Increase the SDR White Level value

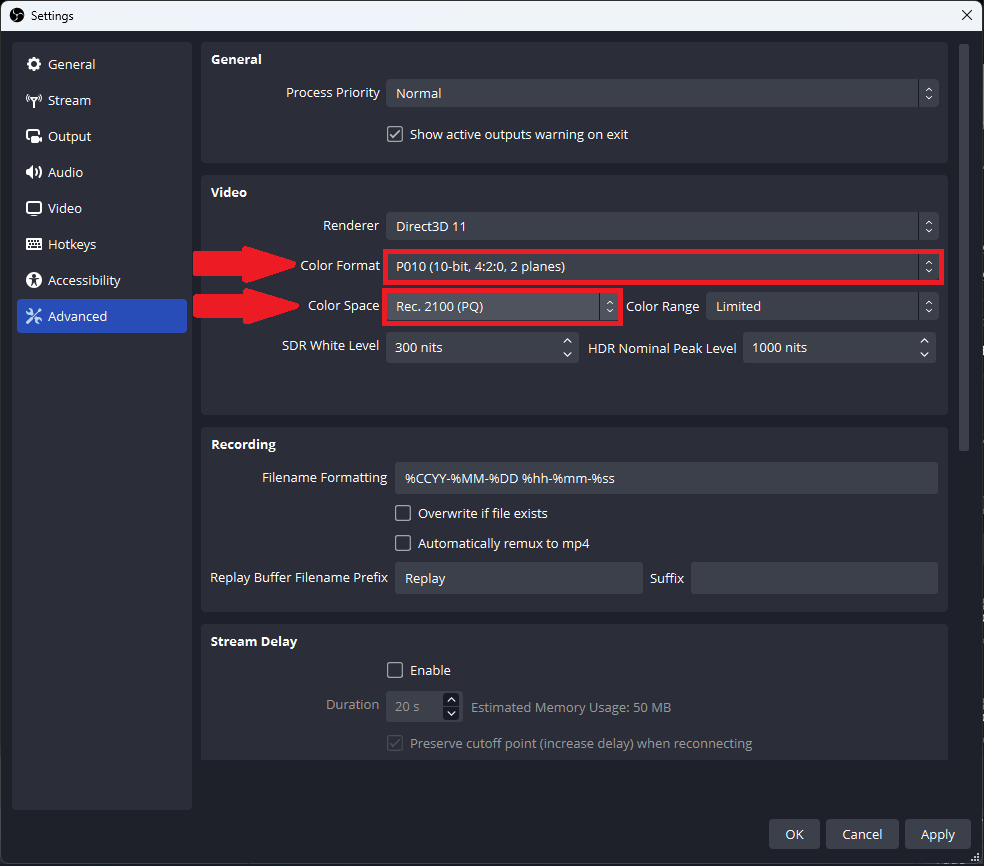(567, 340)
